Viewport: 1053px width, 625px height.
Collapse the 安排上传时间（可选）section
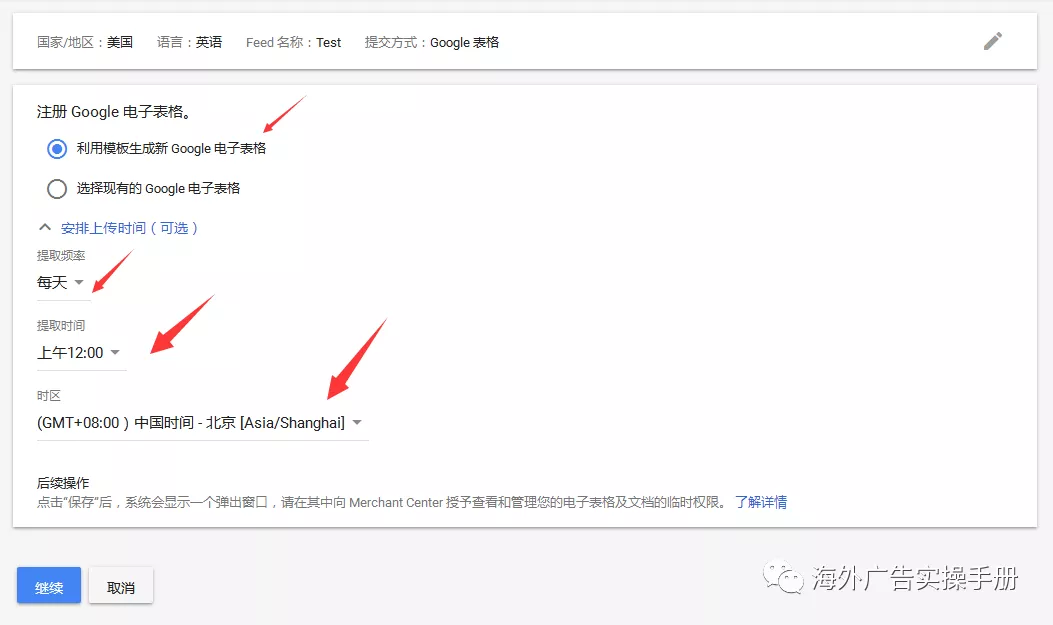tap(130, 228)
